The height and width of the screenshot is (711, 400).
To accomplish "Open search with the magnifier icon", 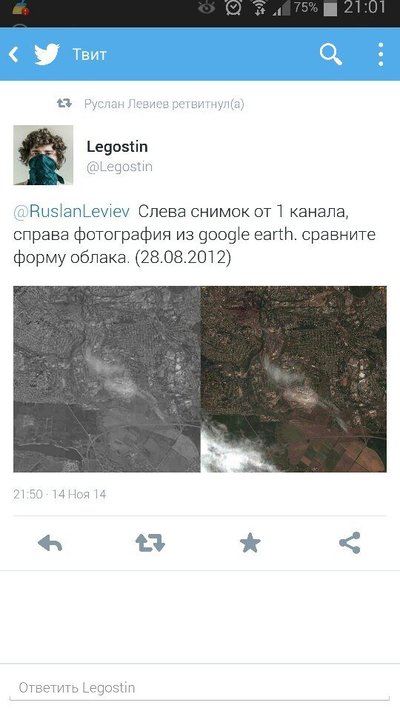I will pyautogui.click(x=331, y=55).
